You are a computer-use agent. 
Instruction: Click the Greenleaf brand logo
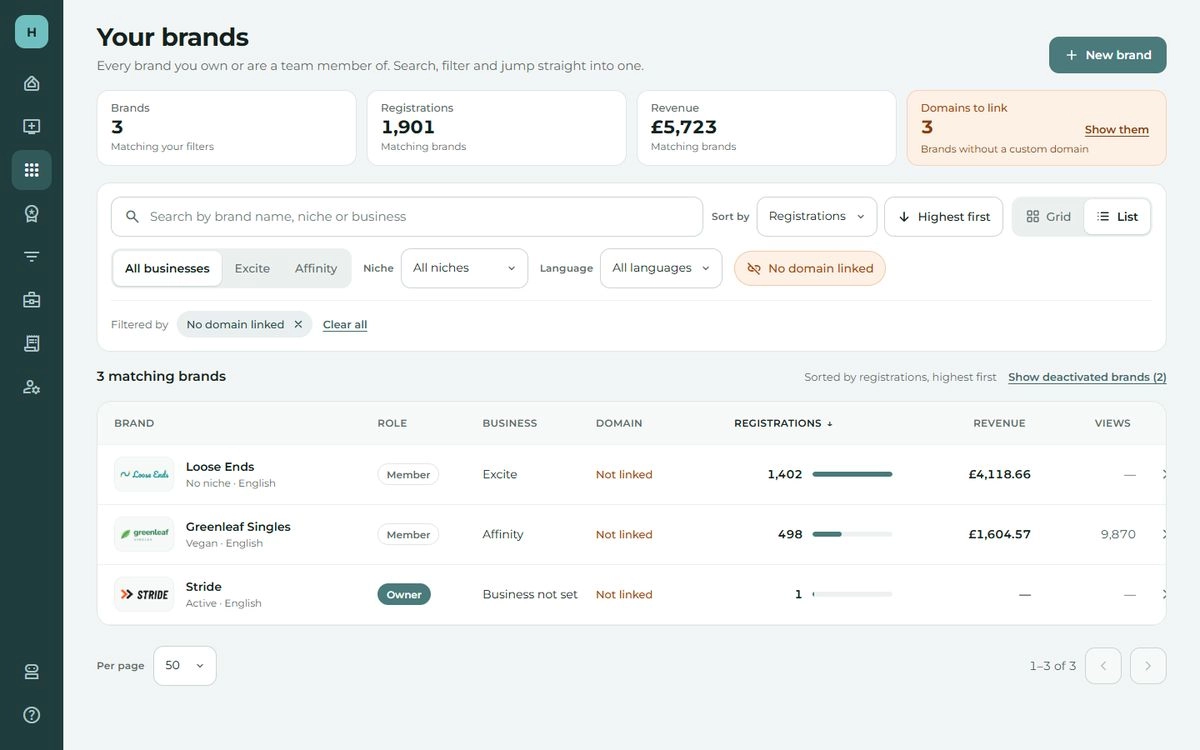144,535
